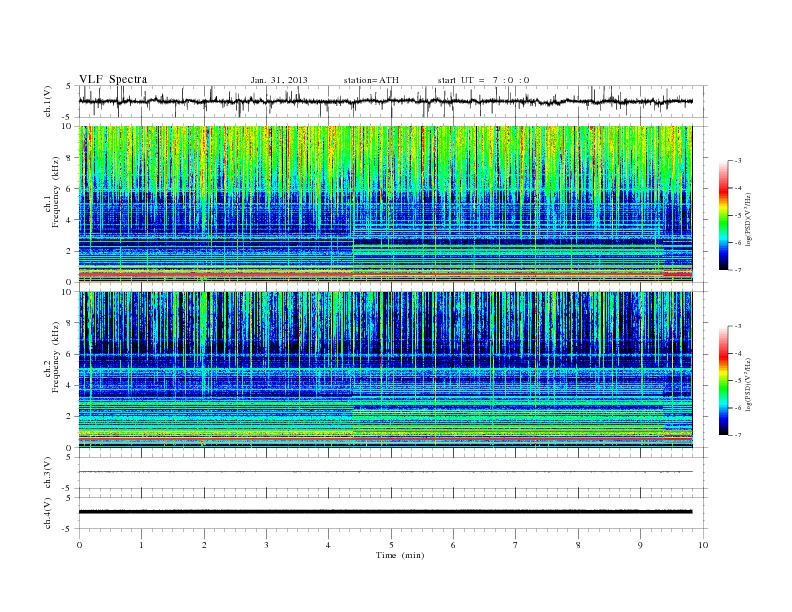This screenshot has width=792, height=612.
Task: Click the lower PSD color scale bar
Action: tap(723, 380)
